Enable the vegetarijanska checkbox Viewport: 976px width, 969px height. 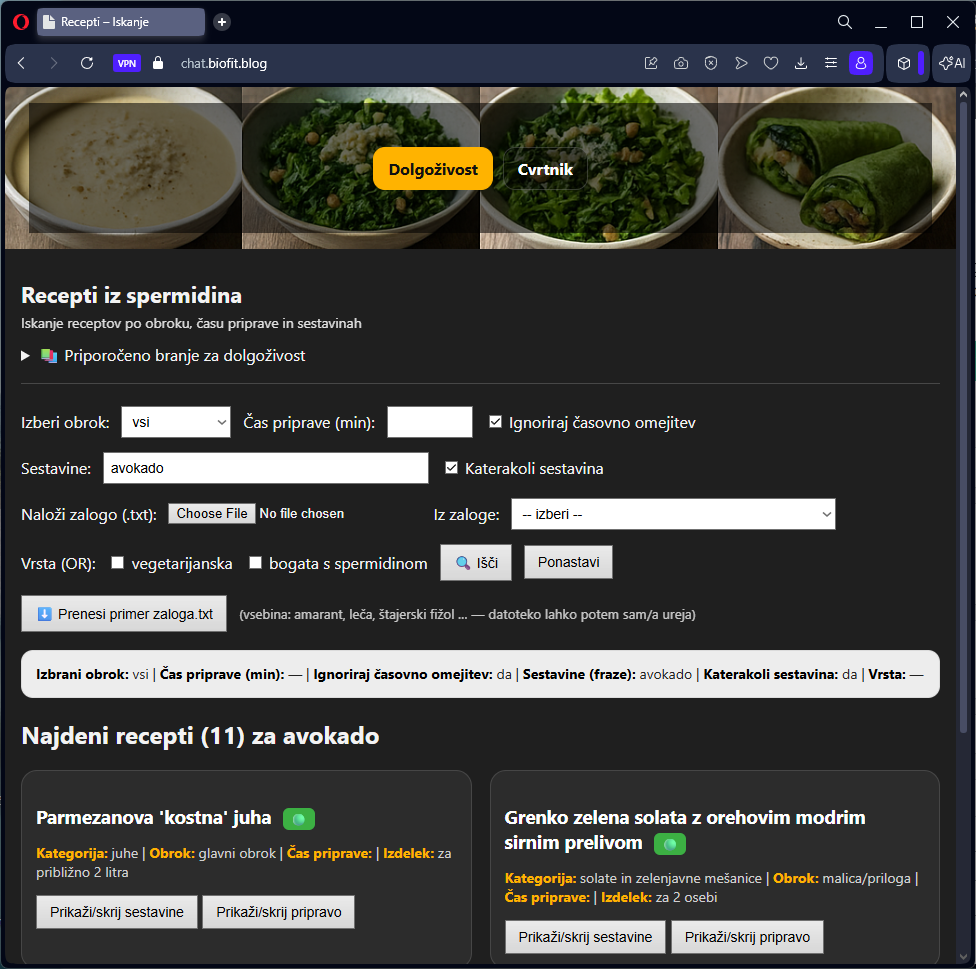click(x=117, y=563)
